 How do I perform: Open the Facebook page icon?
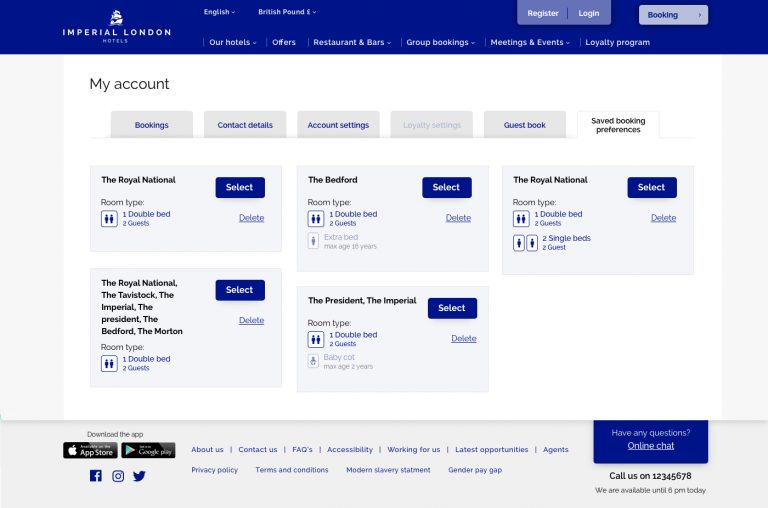point(96,476)
